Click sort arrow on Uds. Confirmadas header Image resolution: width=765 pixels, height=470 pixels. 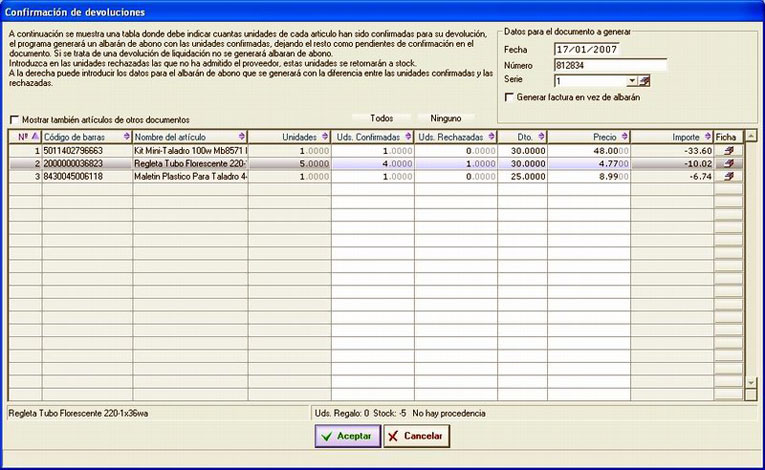coord(408,137)
